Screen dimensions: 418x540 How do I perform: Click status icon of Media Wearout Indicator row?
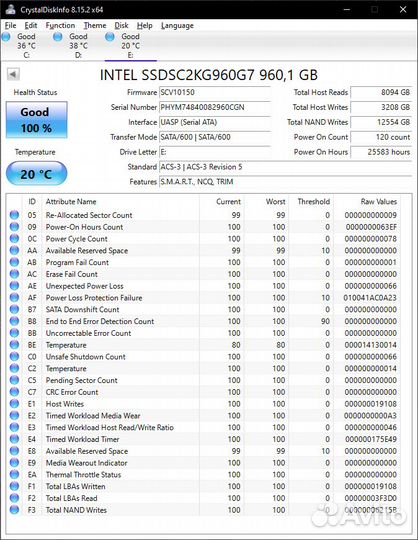pos(14,463)
